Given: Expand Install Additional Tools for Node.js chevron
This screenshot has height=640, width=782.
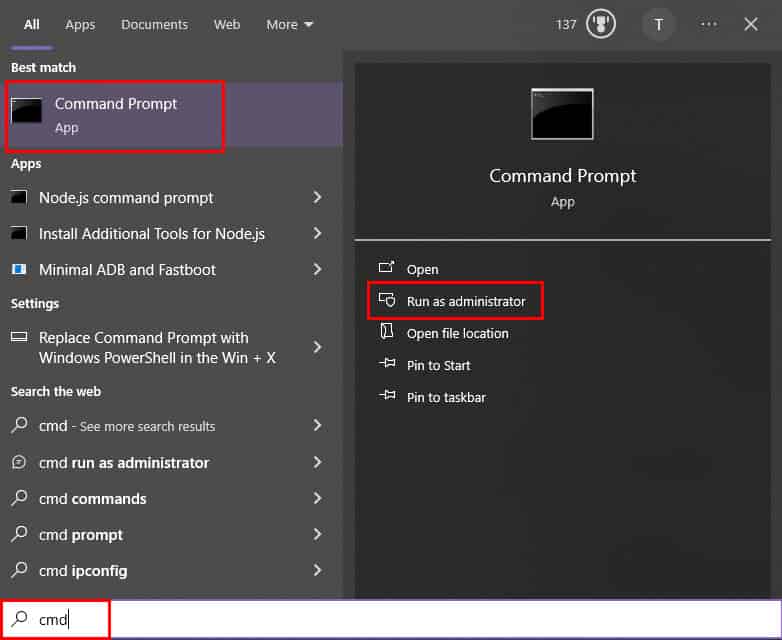Looking at the screenshot, I should [317, 233].
